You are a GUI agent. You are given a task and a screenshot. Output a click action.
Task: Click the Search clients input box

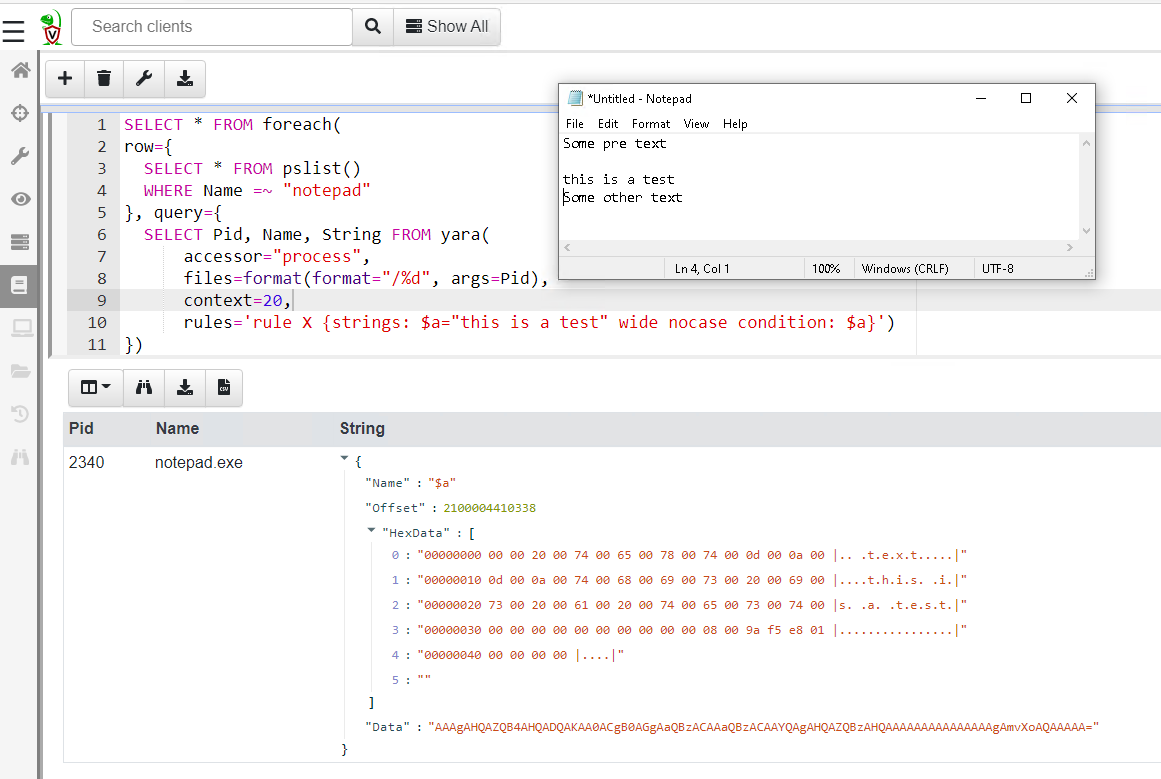coord(211,27)
